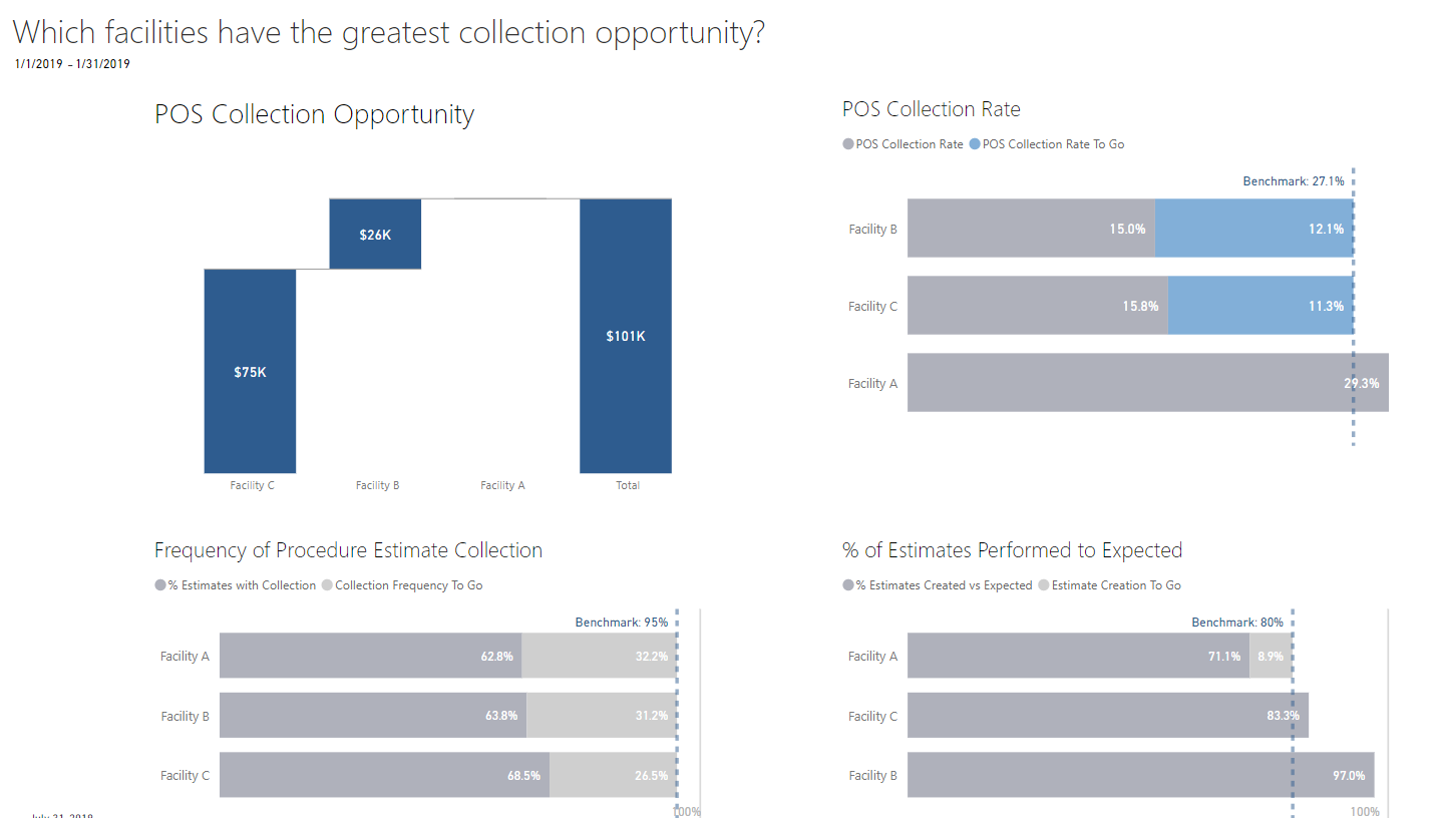Click the $101K Total waterfall bar
The image size is (1443, 818).
625,336
